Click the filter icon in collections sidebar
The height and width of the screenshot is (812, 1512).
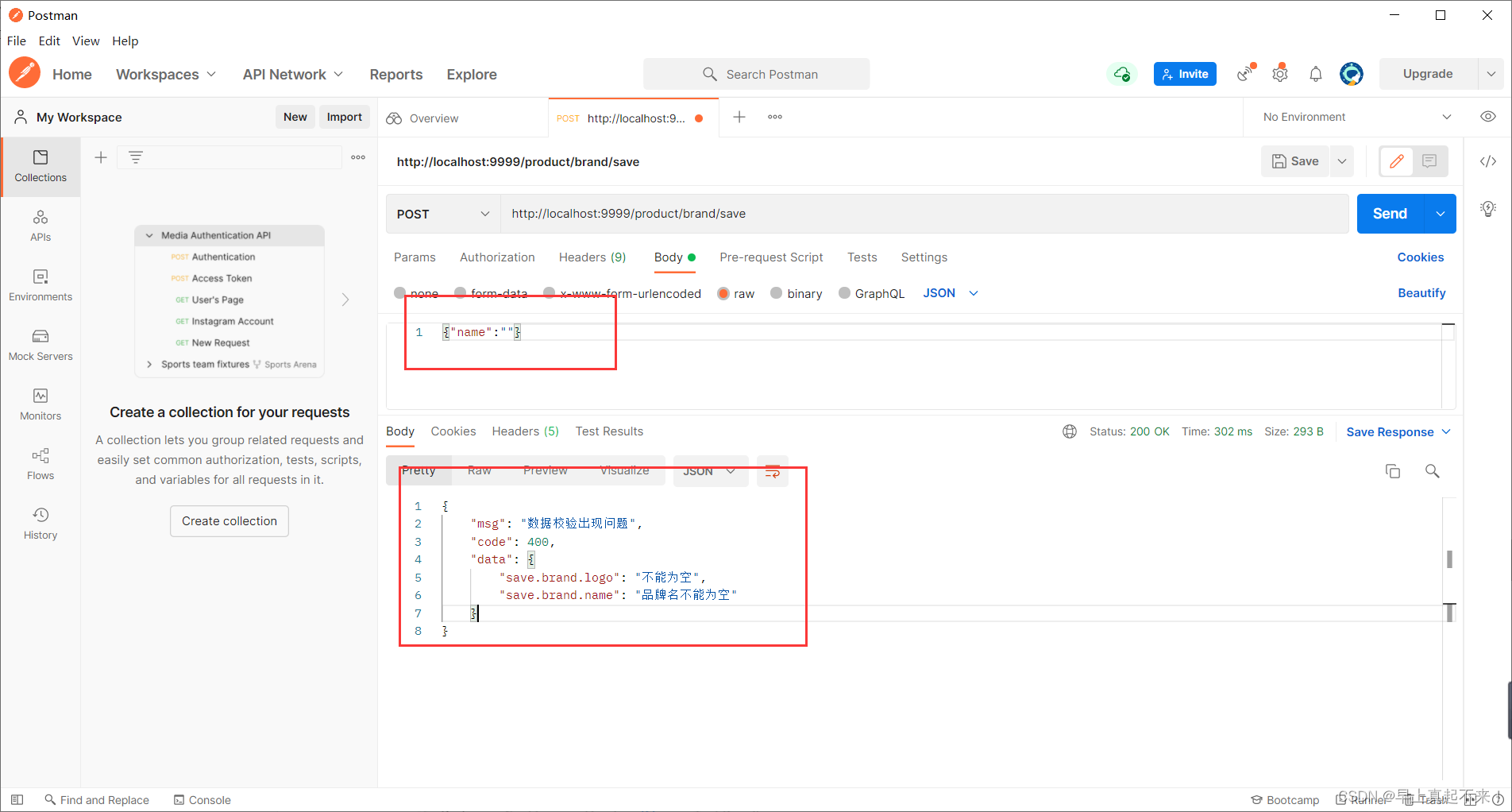(x=136, y=157)
